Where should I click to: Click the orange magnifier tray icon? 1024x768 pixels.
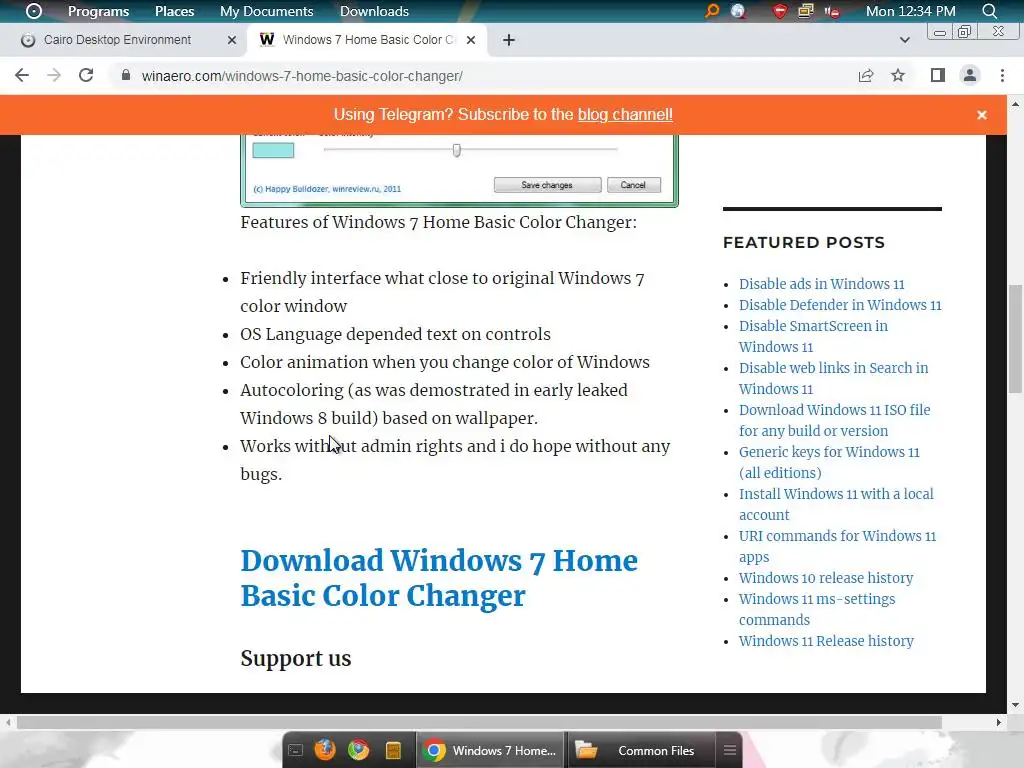pos(712,11)
